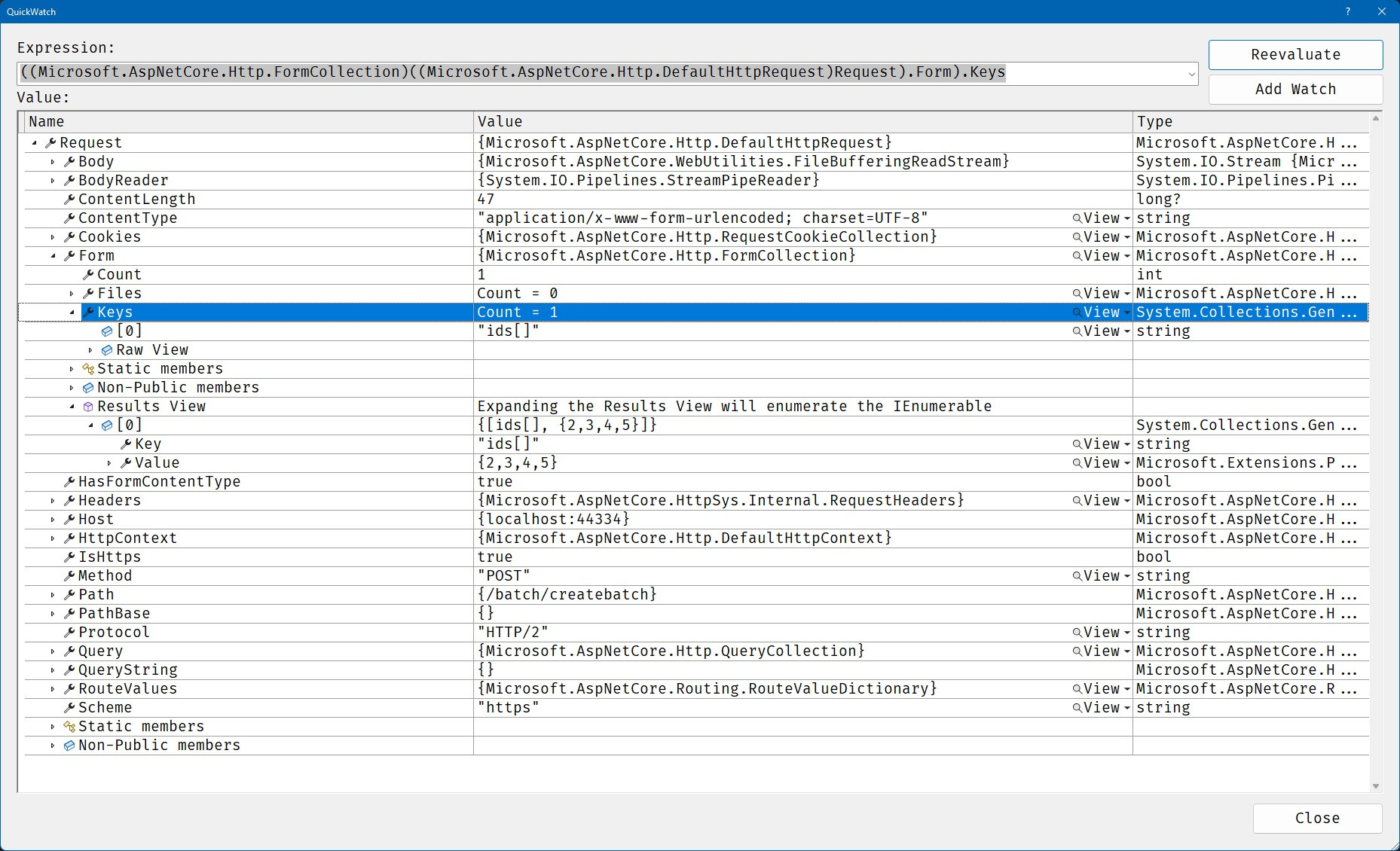Click the Value column header

point(803,122)
